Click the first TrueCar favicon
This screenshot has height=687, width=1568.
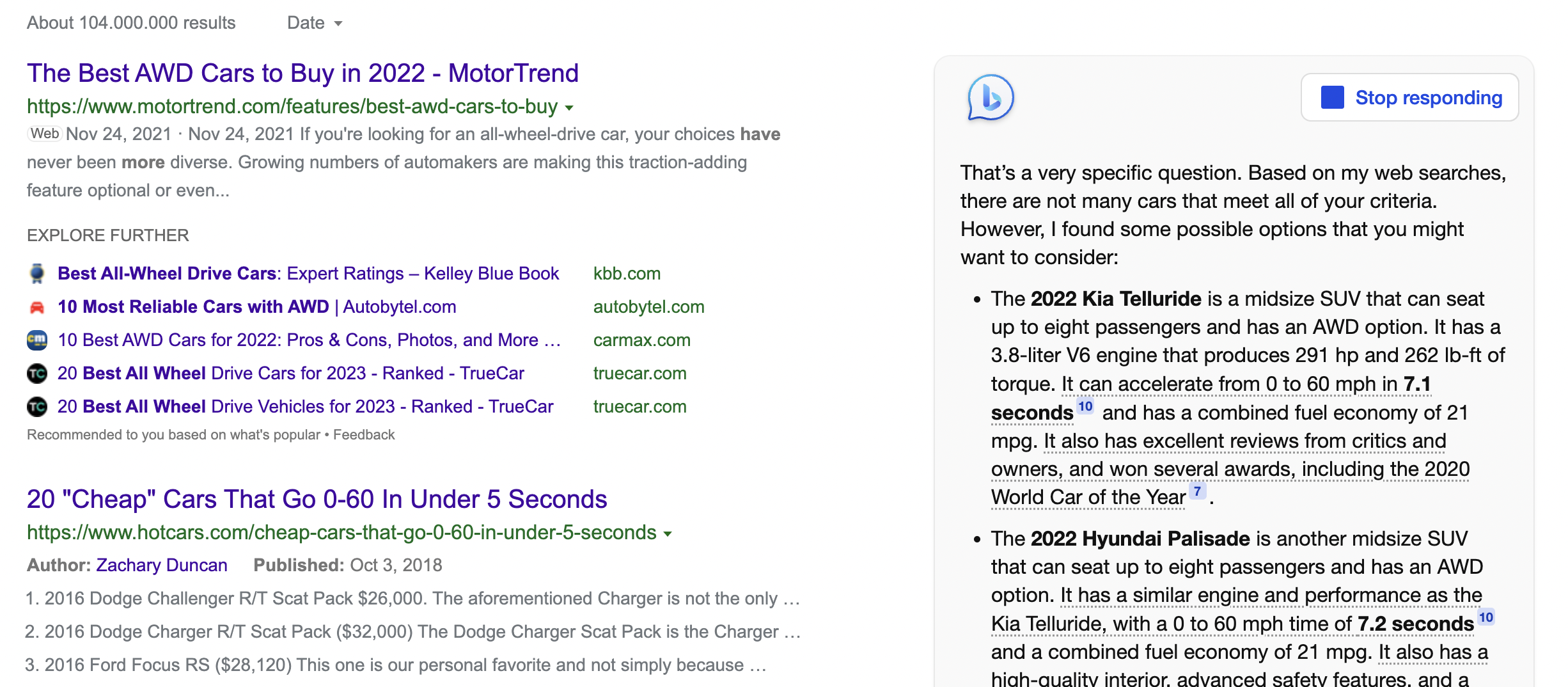[x=37, y=374]
